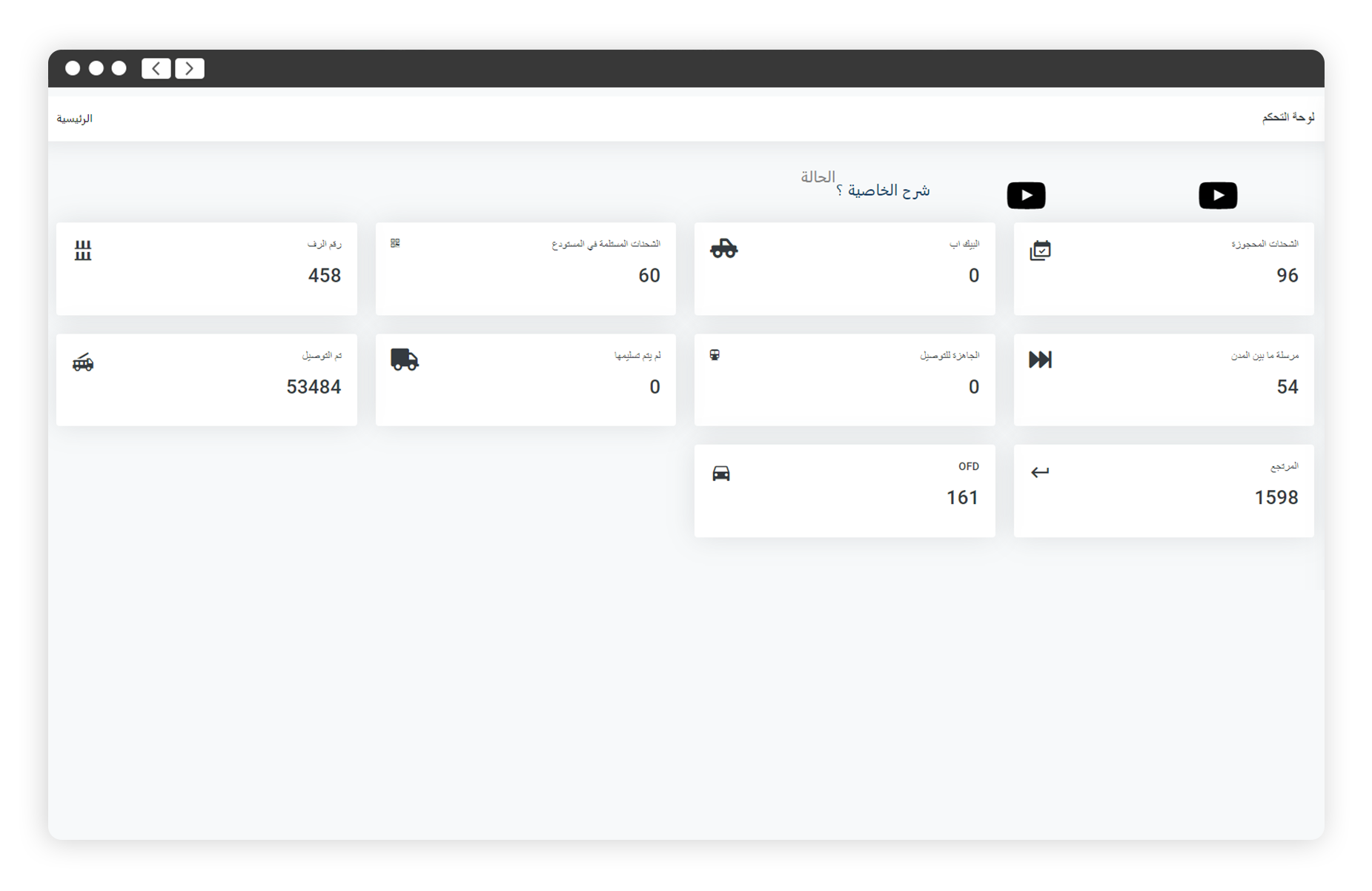The height and width of the screenshot is (891, 1372).
Task: Click the fast-forward icon in مرسلة ما بين المدن card
Action: click(x=1040, y=360)
